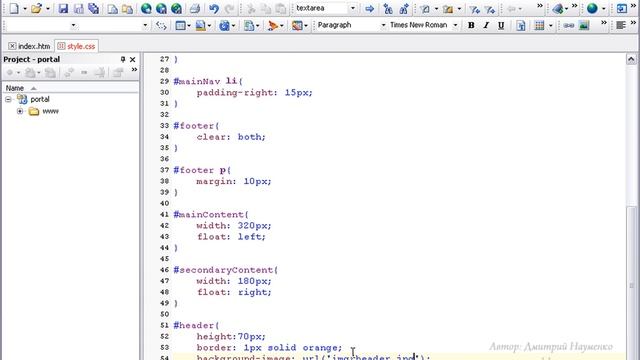Screen dimensions: 640x360
Task: Open the second empty combo box in second toolbar
Action: click(x=145, y=25)
